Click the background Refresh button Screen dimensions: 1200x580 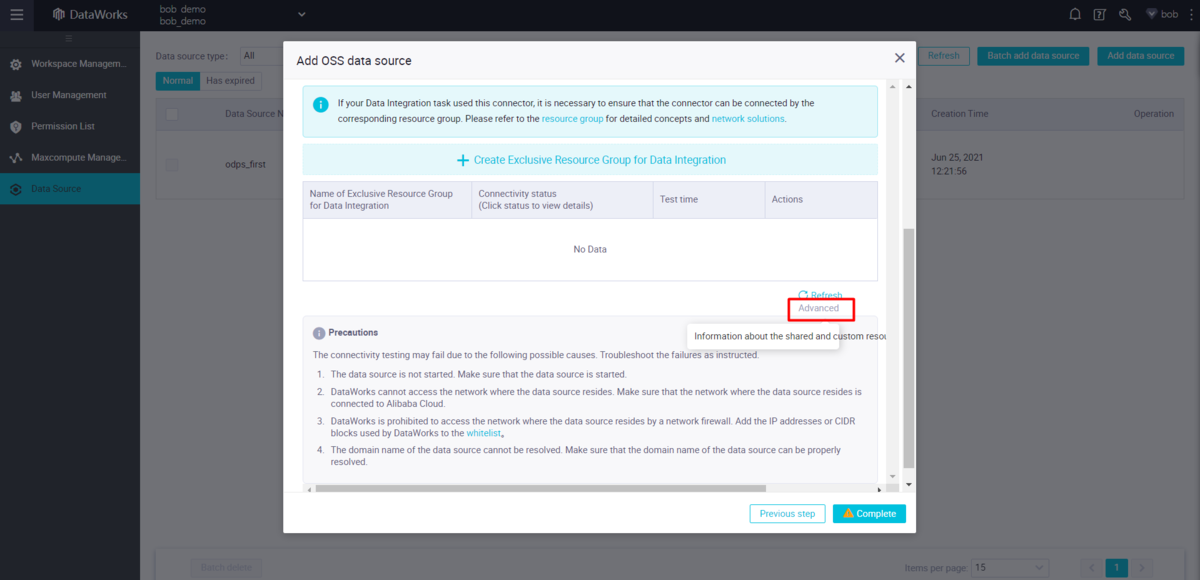coord(943,56)
